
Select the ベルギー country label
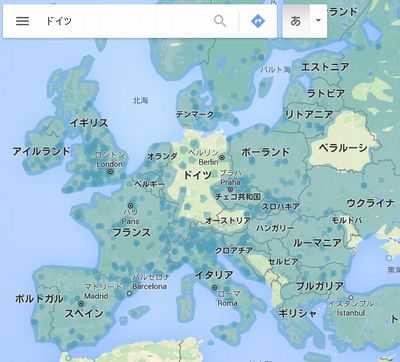[x=149, y=184]
